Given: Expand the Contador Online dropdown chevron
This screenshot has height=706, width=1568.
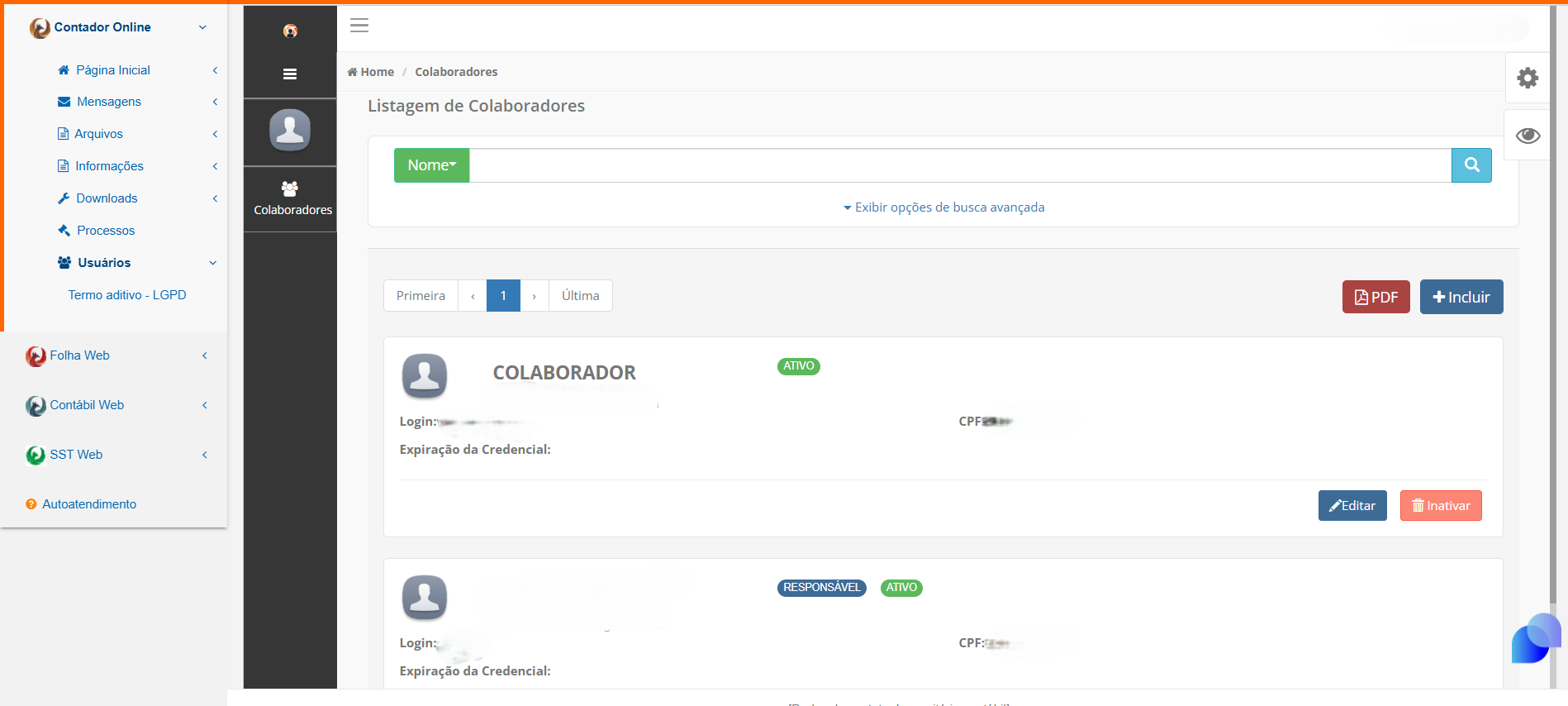Looking at the screenshot, I should (x=202, y=27).
